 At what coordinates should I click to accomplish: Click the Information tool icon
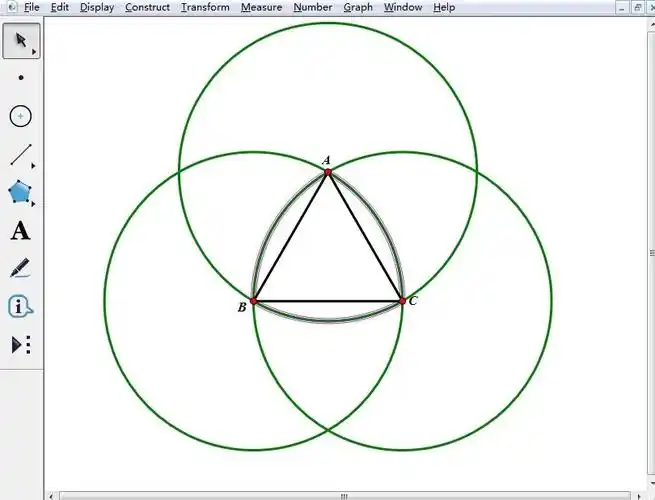pos(21,306)
